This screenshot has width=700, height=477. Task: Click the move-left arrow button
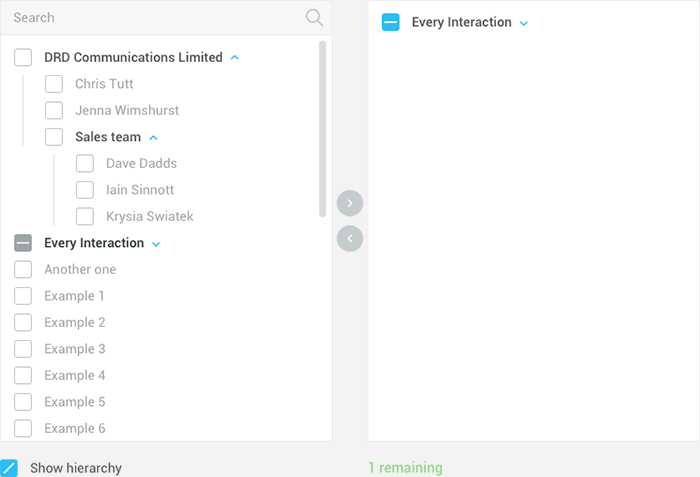350,238
